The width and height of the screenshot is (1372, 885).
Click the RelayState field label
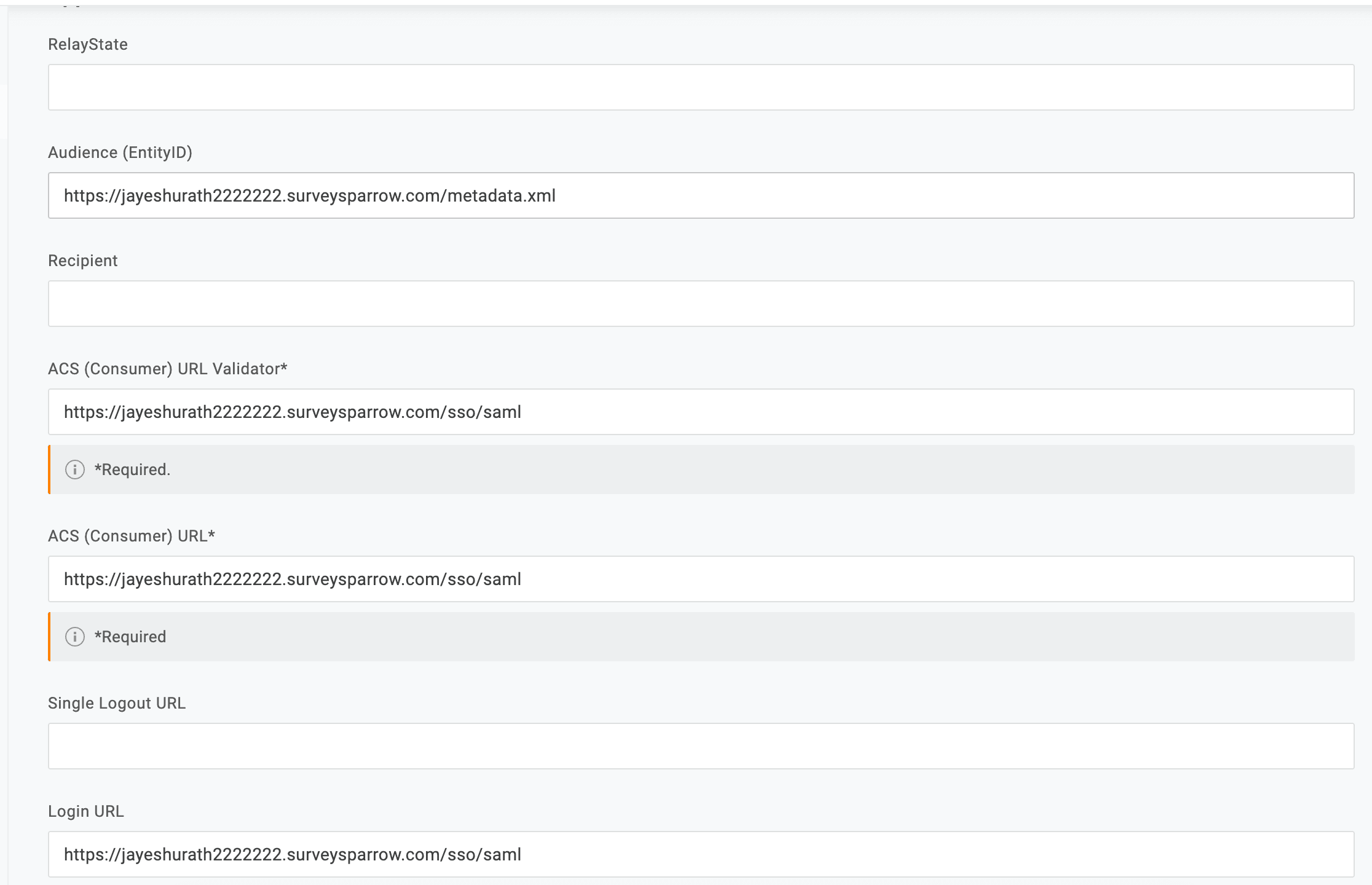coord(88,44)
